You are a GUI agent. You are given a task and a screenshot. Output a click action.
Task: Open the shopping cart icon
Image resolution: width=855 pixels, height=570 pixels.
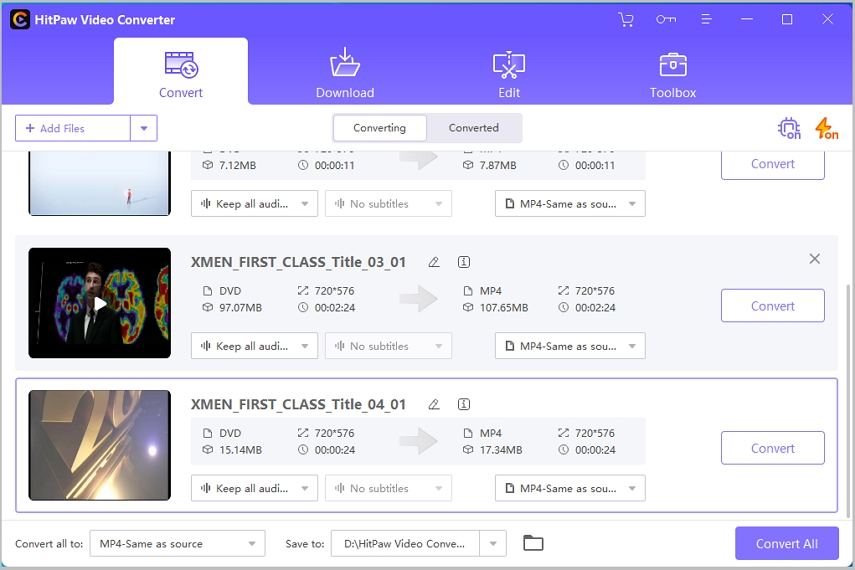tap(626, 20)
